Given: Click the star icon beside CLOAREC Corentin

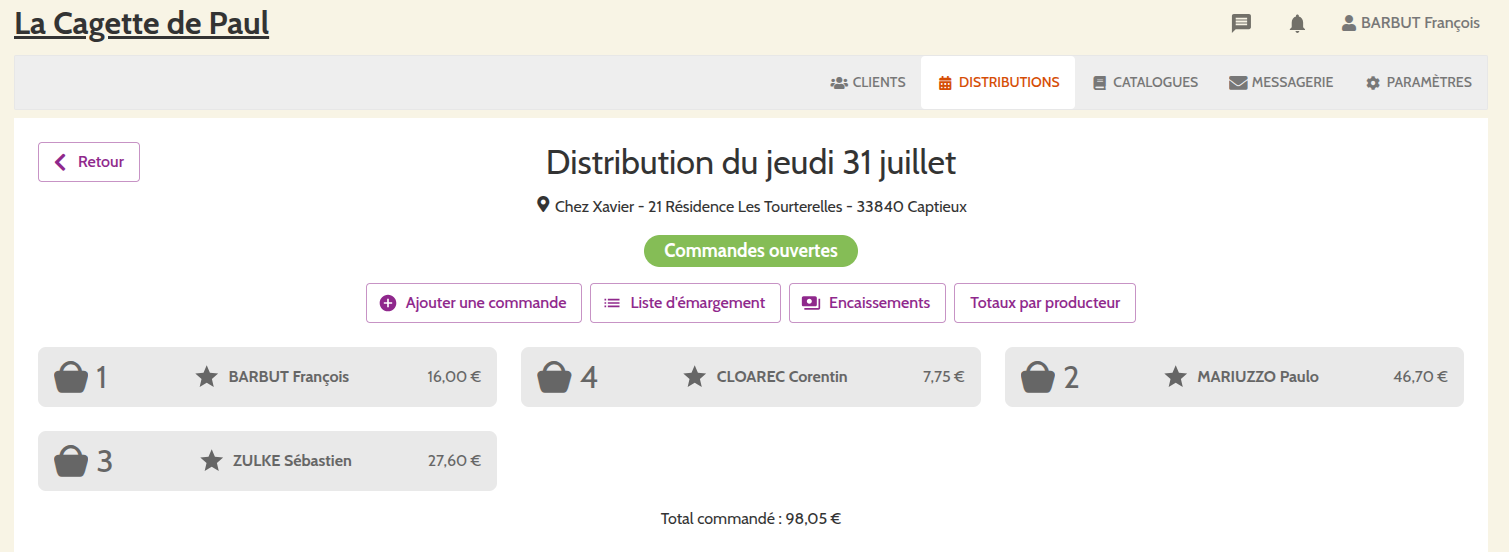Looking at the screenshot, I should tap(695, 377).
